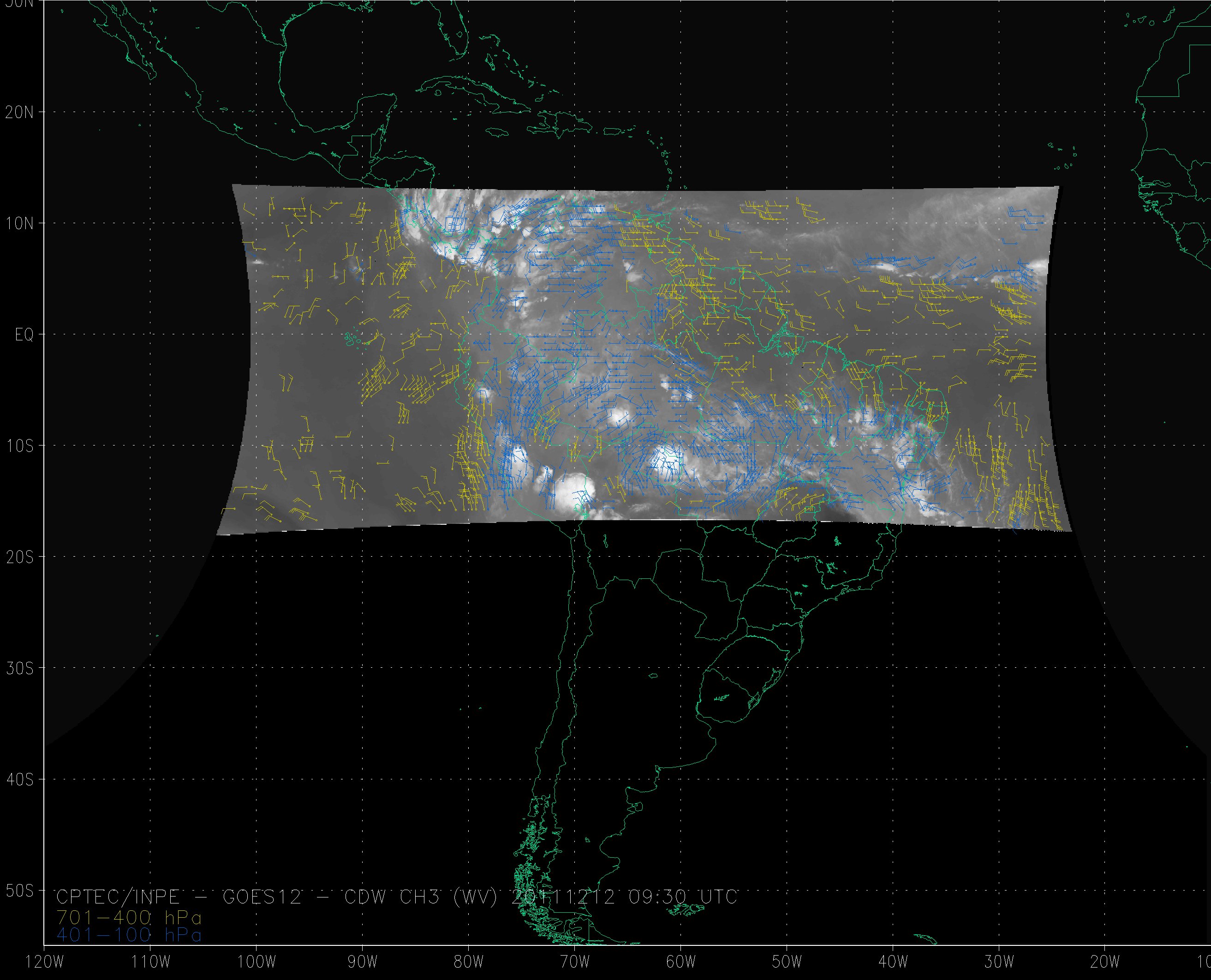Click the 30W longitude label
The image size is (1211, 980).
point(999,962)
